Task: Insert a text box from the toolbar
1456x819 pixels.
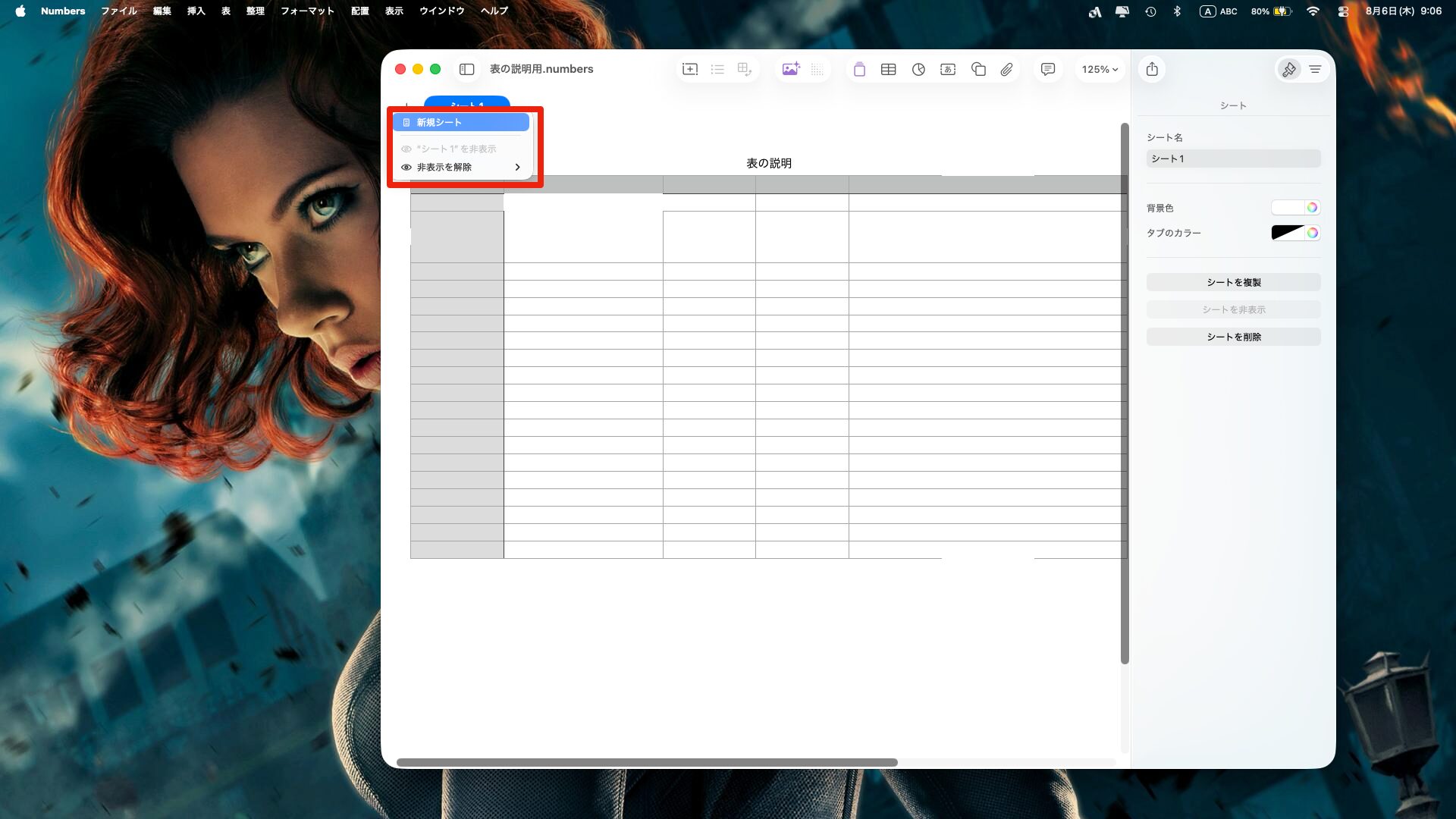Action: (948, 69)
